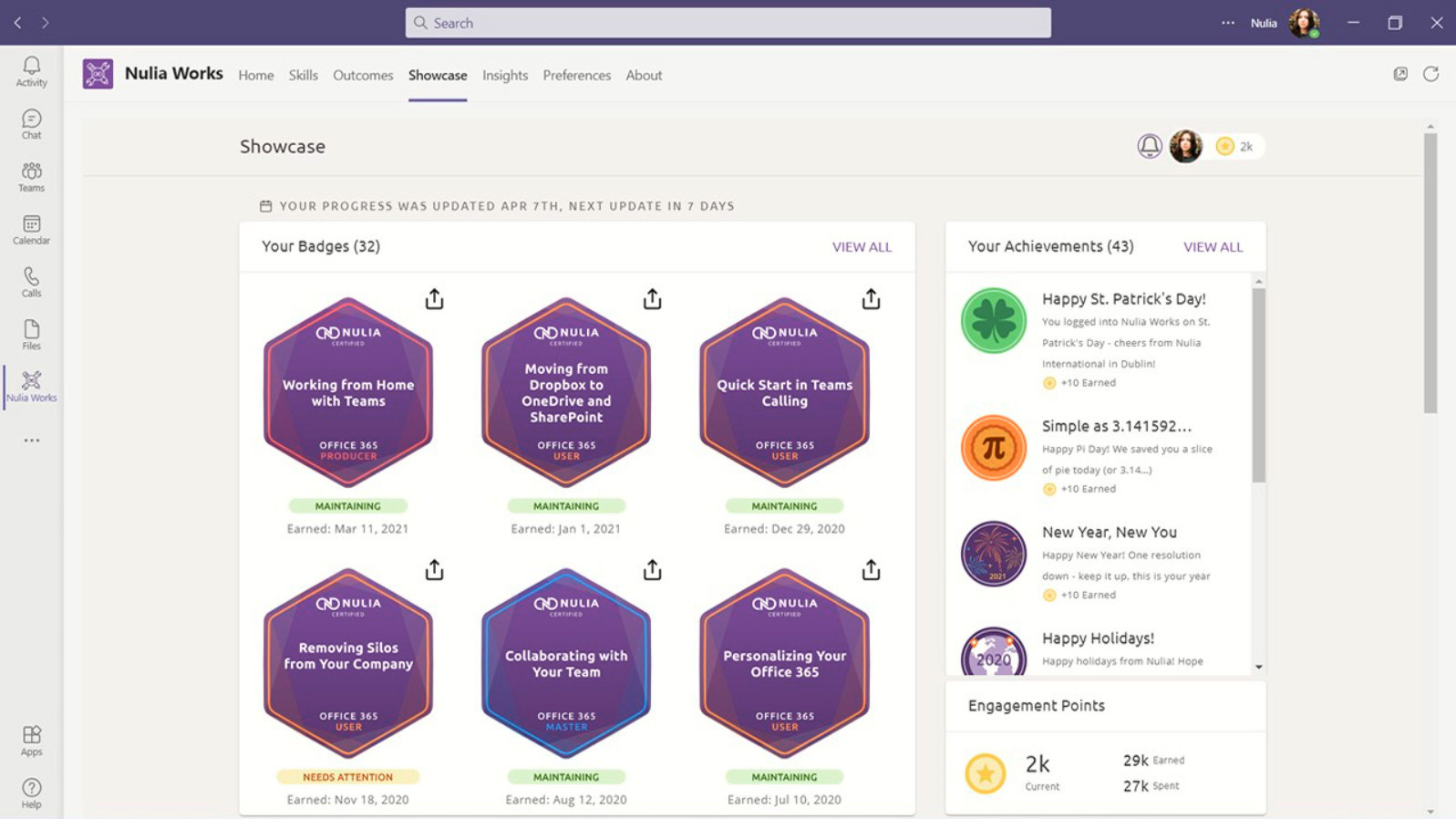Click Nulia username in the title bar

point(1264,23)
